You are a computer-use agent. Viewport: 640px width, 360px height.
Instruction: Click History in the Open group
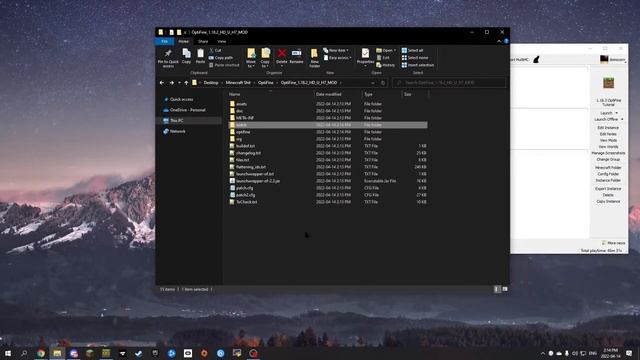[386, 65]
